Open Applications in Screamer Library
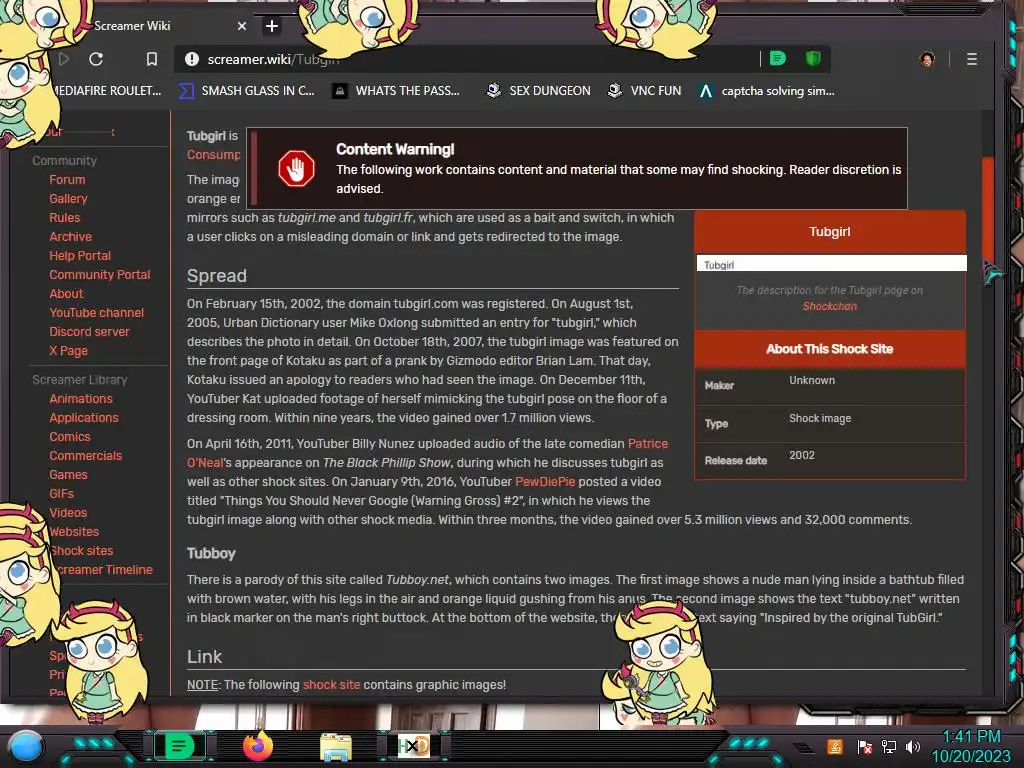The width and height of the screenshot is (1024, 768). pos(84,417)
